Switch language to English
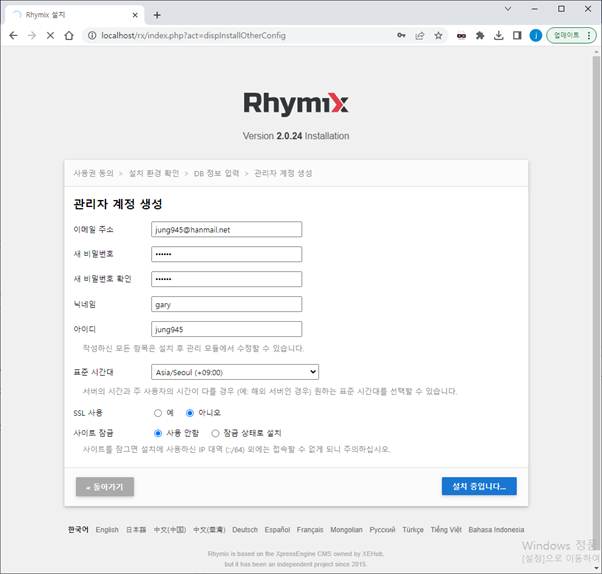Image resolution: width=602 pixels, height=574 pixels. click(x=107, y=530)
